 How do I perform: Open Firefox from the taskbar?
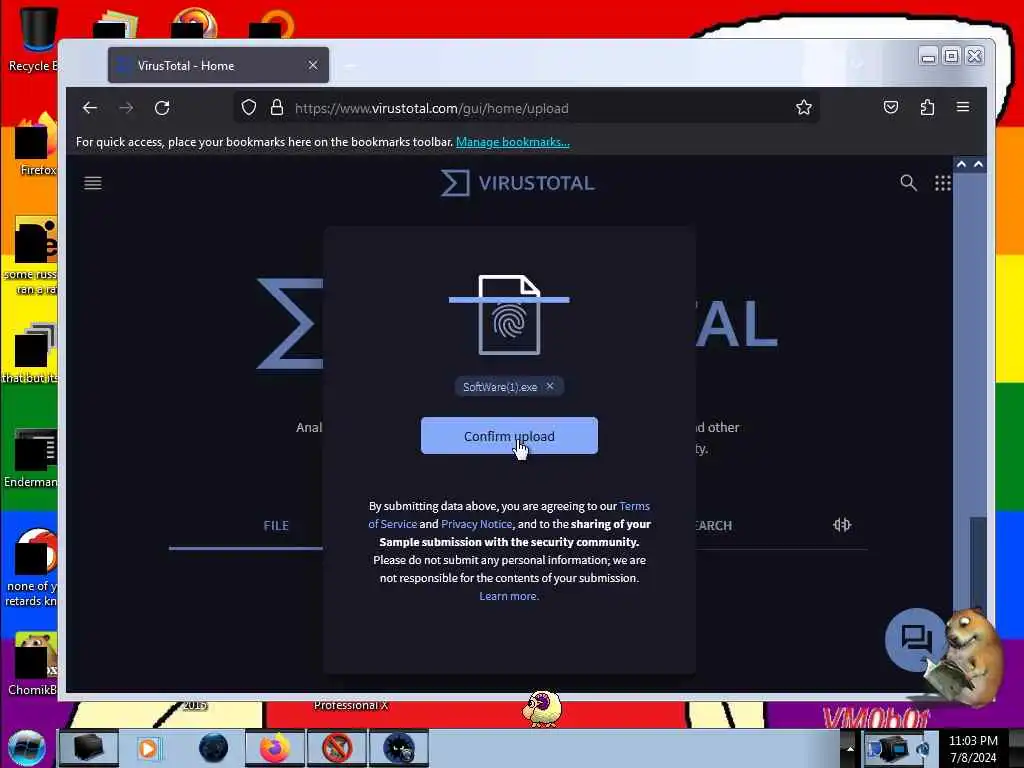275,748
